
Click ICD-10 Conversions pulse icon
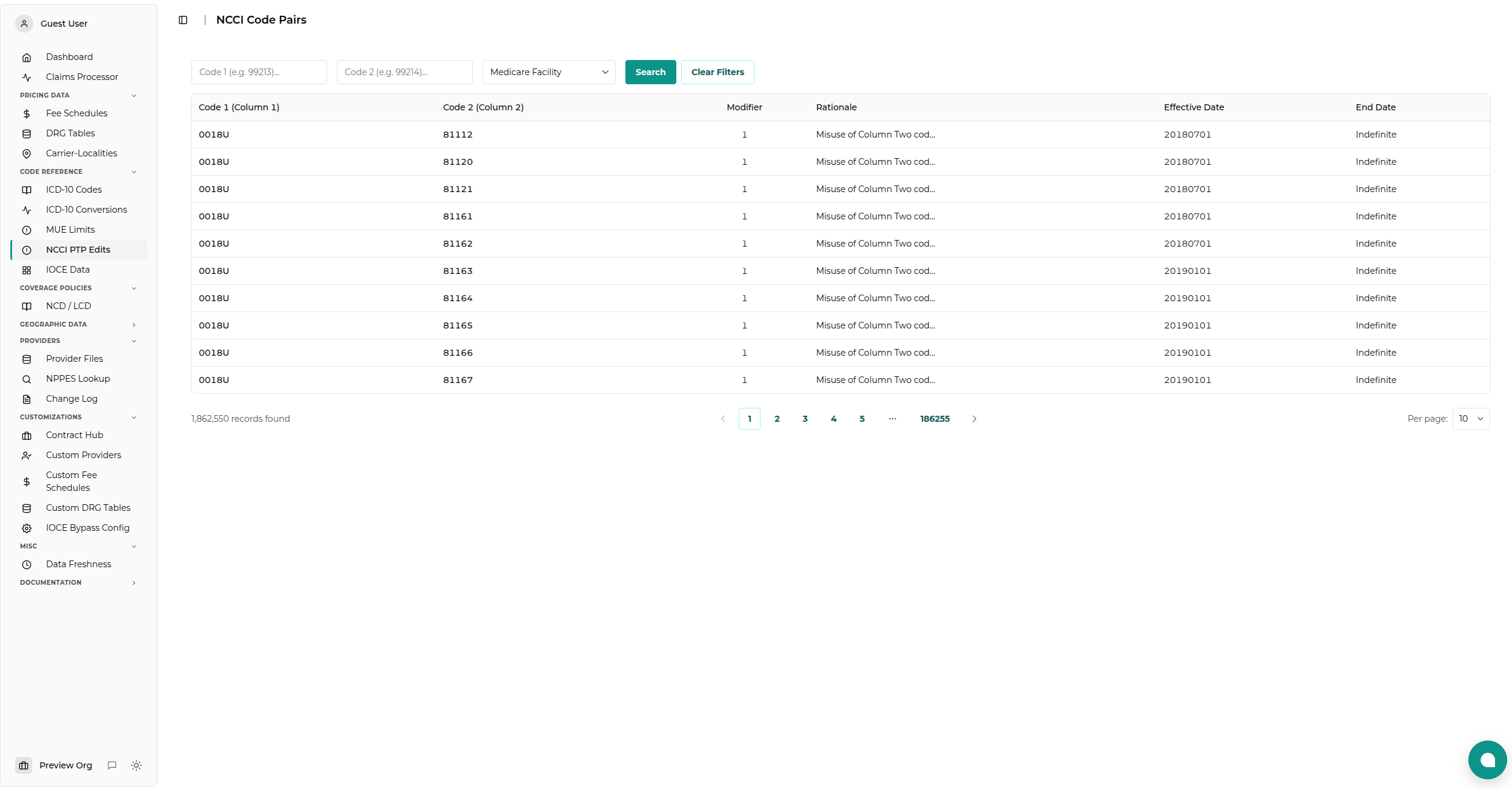tap(27, 210)
